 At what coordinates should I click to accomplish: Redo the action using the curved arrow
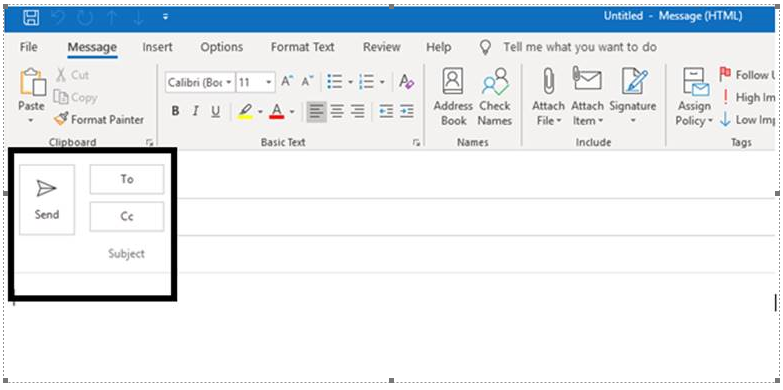click(85, 17)
